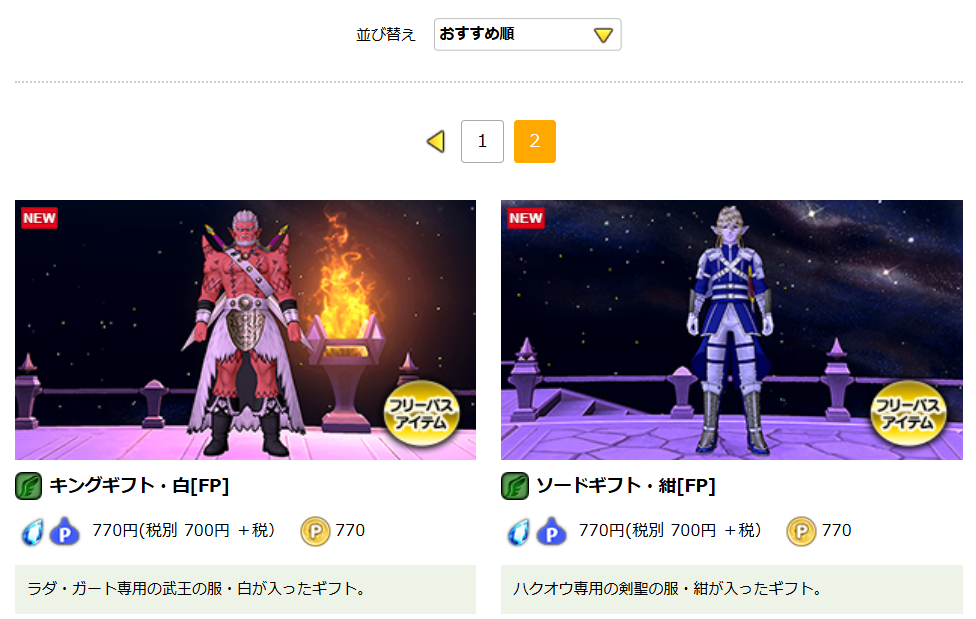Viewport: 976px width, 619px height.
Task: Click the yellow dropdown arrow in sort box
Action: (603, 35)
